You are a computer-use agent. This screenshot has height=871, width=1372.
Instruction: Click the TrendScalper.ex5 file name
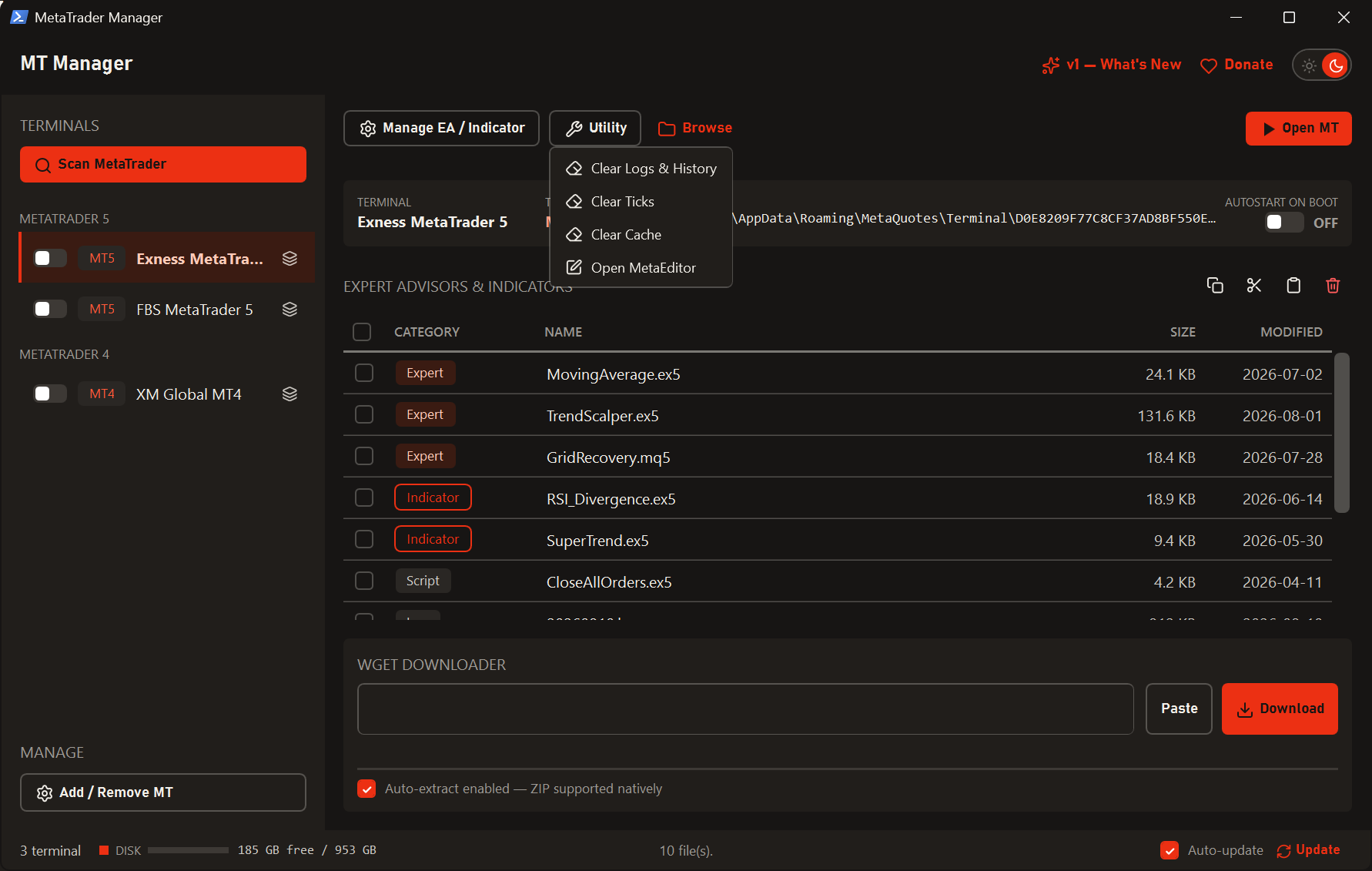pyautogui.click(x=603, y=416)
